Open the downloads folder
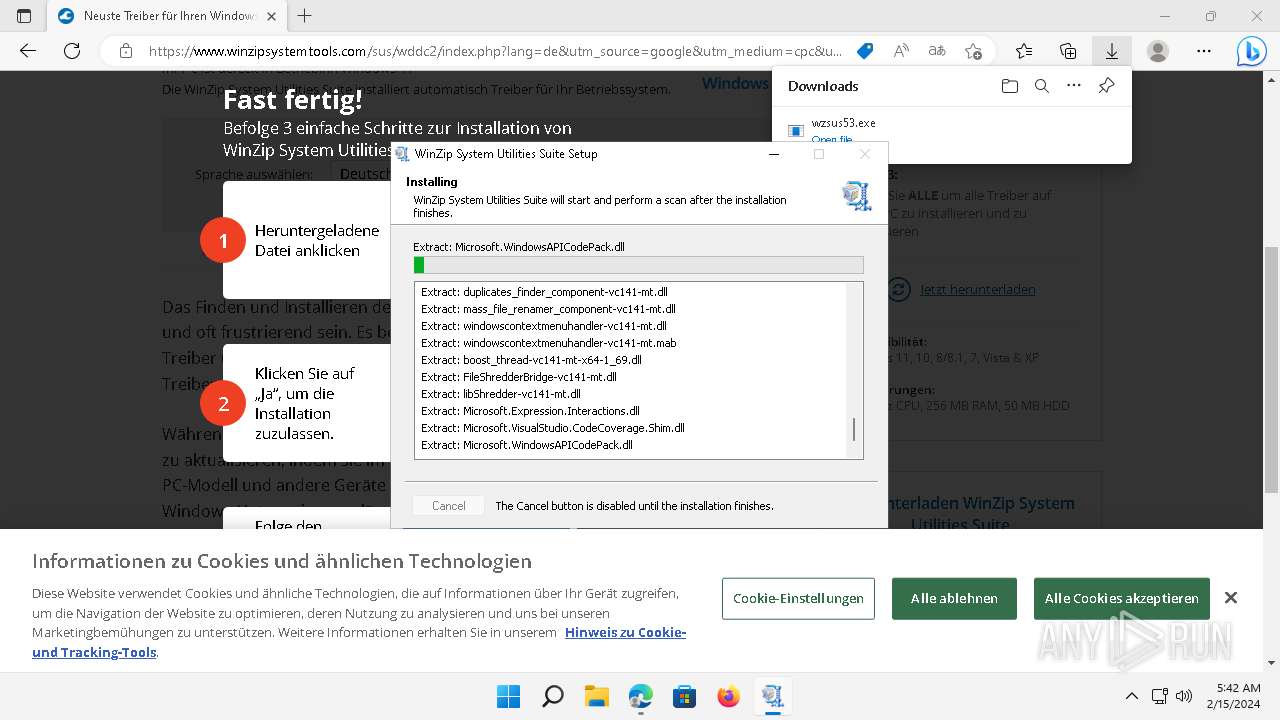The image size is (1280, 720). click(x=1010, y=86)
